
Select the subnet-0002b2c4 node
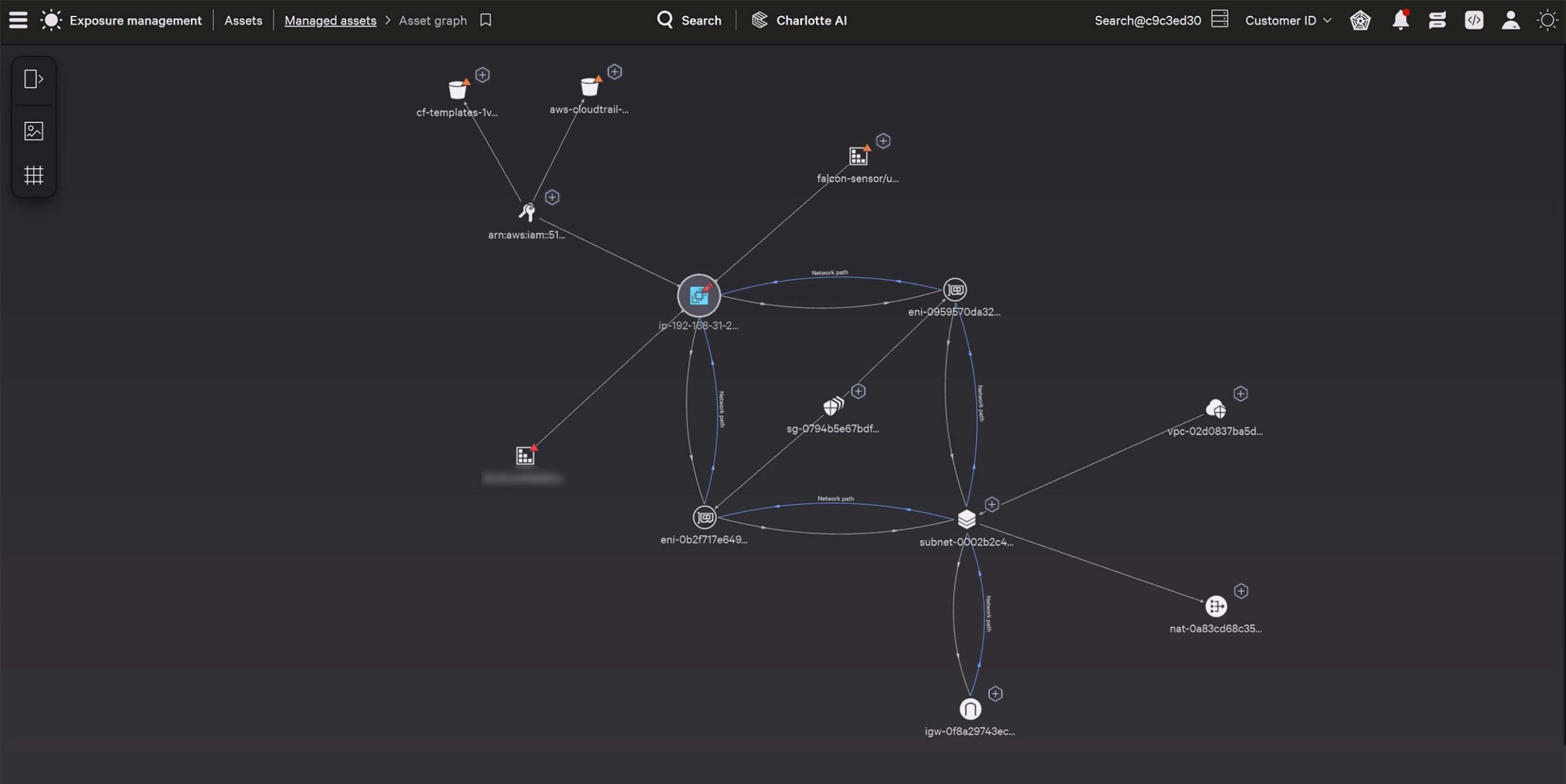coord(967,519)
